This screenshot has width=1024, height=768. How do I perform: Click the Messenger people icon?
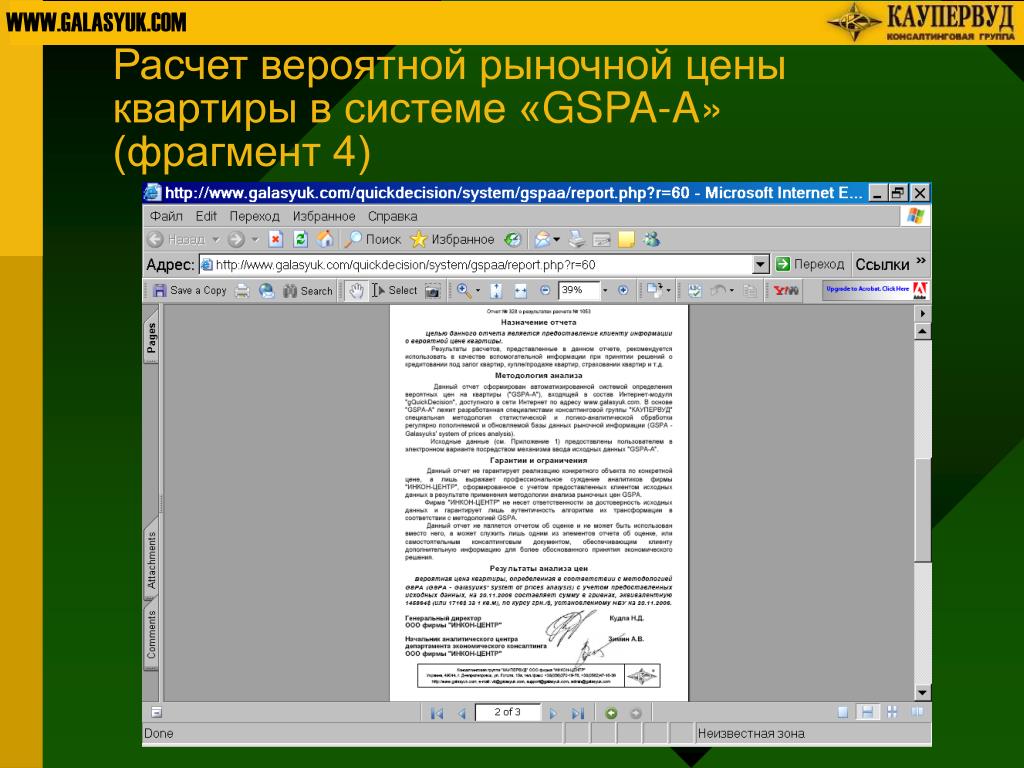pos(651,240)
